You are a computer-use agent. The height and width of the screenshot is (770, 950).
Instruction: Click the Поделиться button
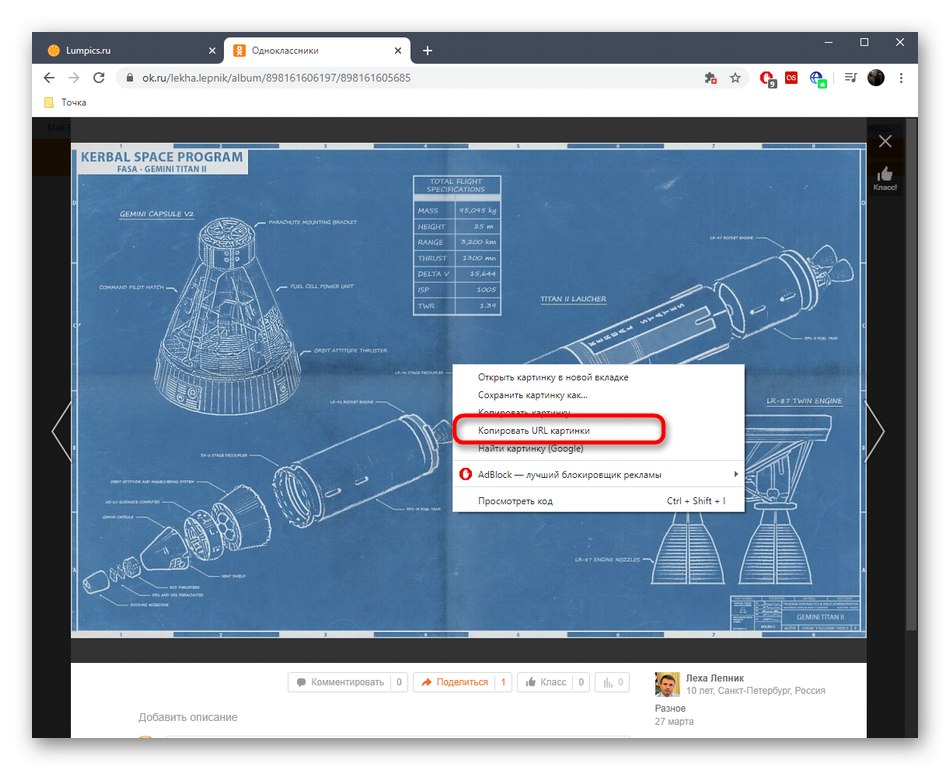(463, 682)
